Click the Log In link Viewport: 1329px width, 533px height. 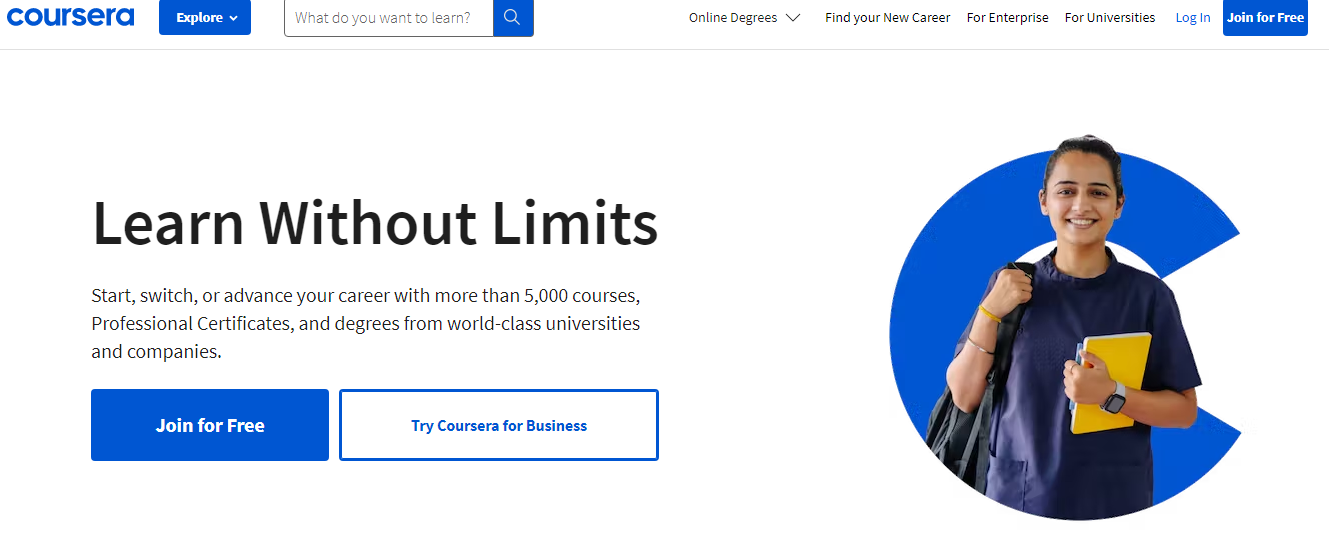click(x=1193, y=18)
